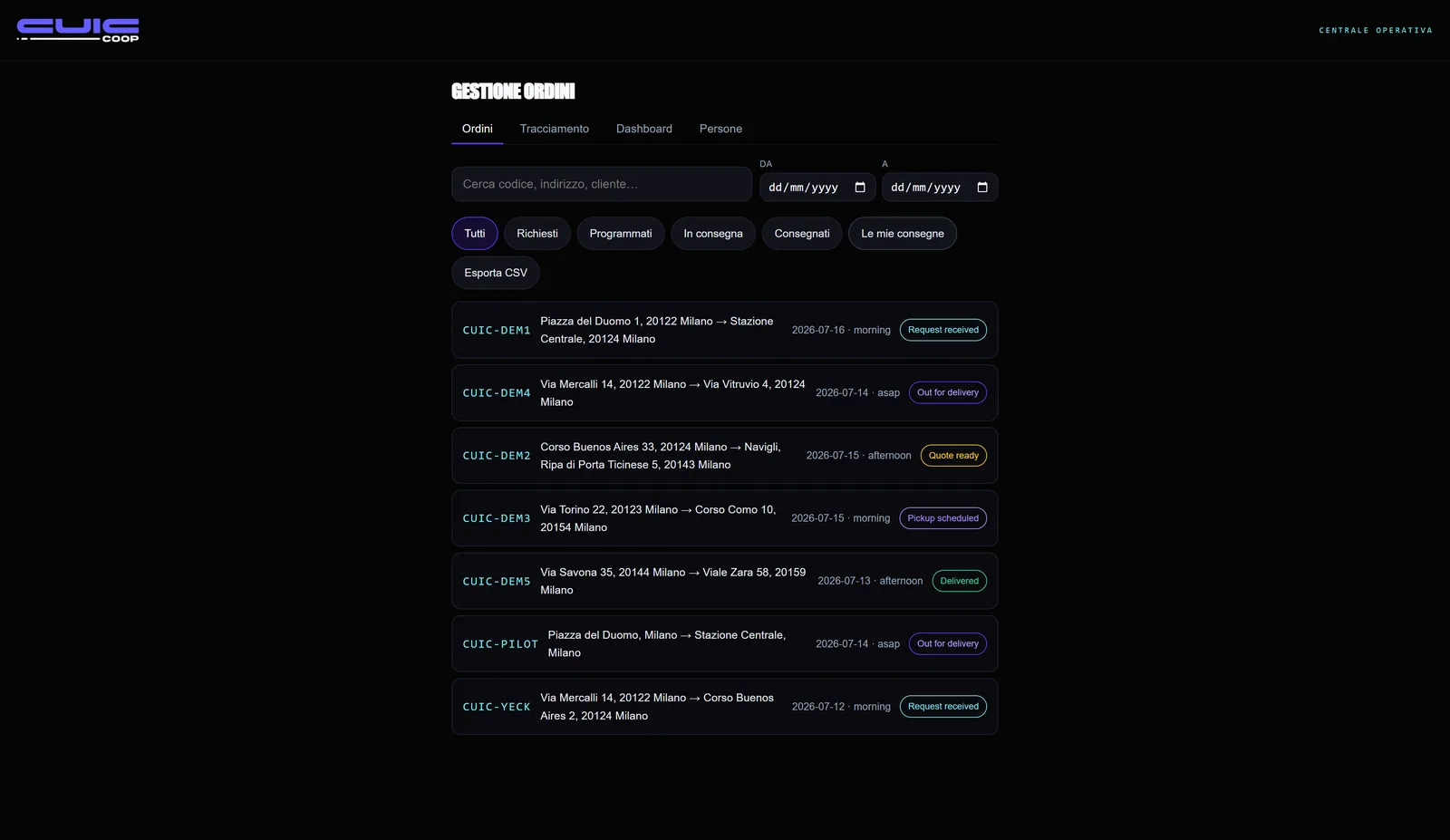Open order CUIC-PILOT
Image resolution: width=1450 pixels, height=840 pixels.
[725, 643]
